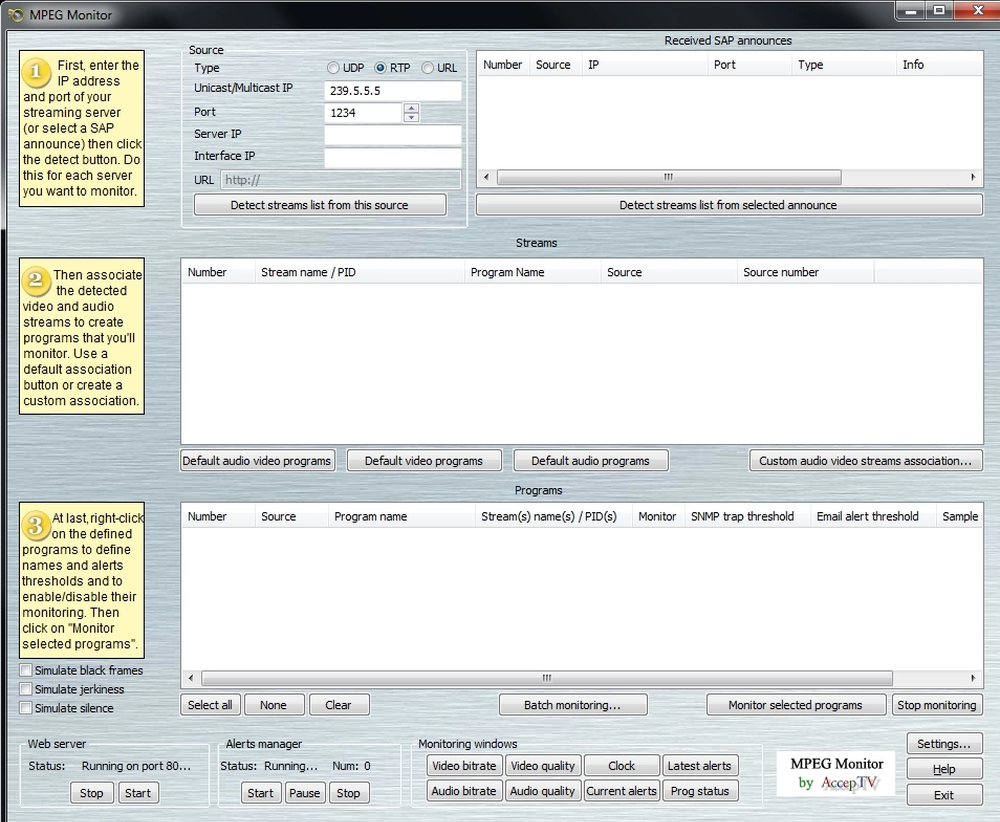Sort SAP announces by Number column
This screenshot has width=1000, height=822.
(503, 64)
